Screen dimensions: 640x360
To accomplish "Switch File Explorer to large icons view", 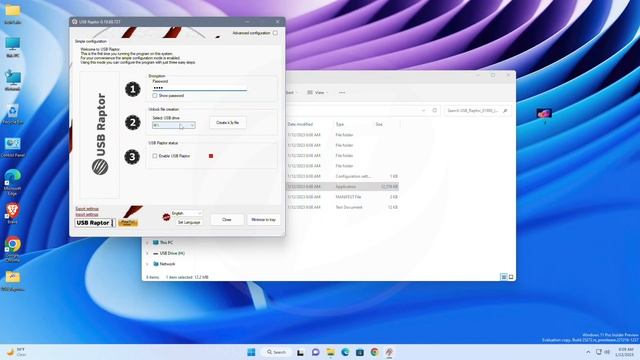I will (x=511, y=277).
